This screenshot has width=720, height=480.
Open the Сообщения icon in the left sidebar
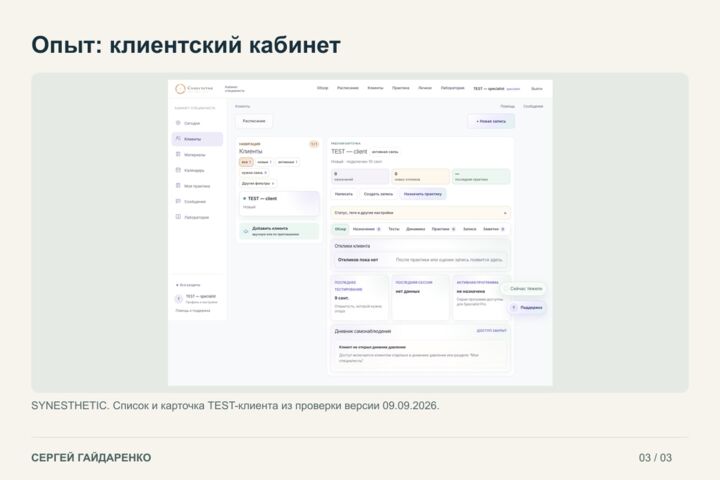(178, 201)
